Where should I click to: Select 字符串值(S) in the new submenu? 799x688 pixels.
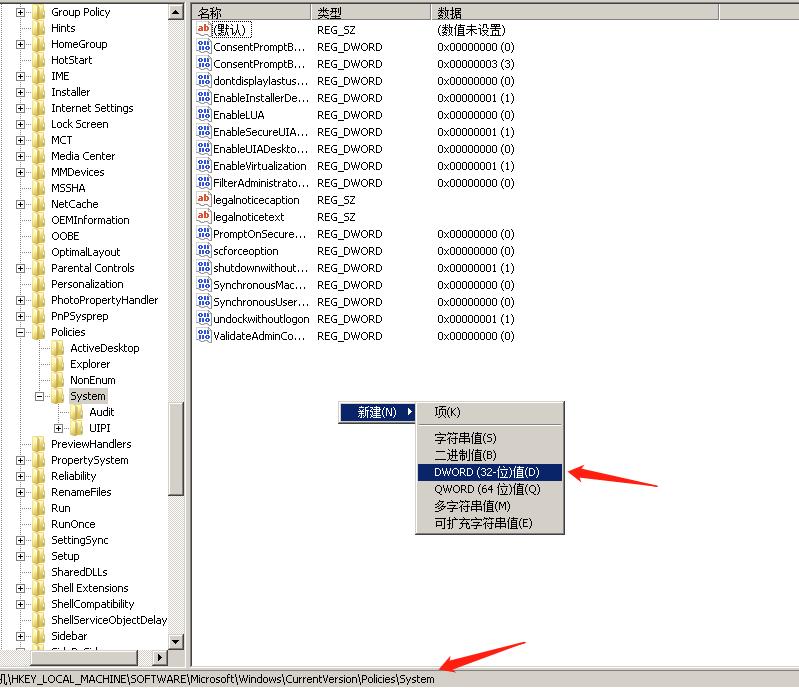click(465, 438)
